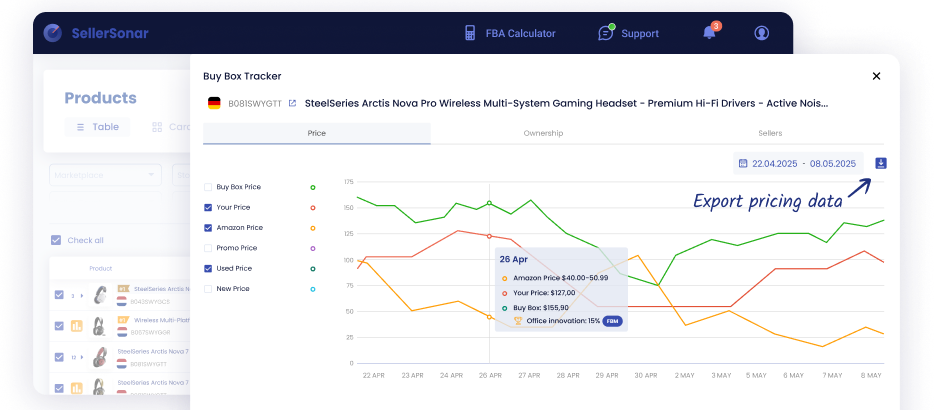The image size is (944, 410).
Task: Click the 8 MAY axis label
Action: point(871,375)
